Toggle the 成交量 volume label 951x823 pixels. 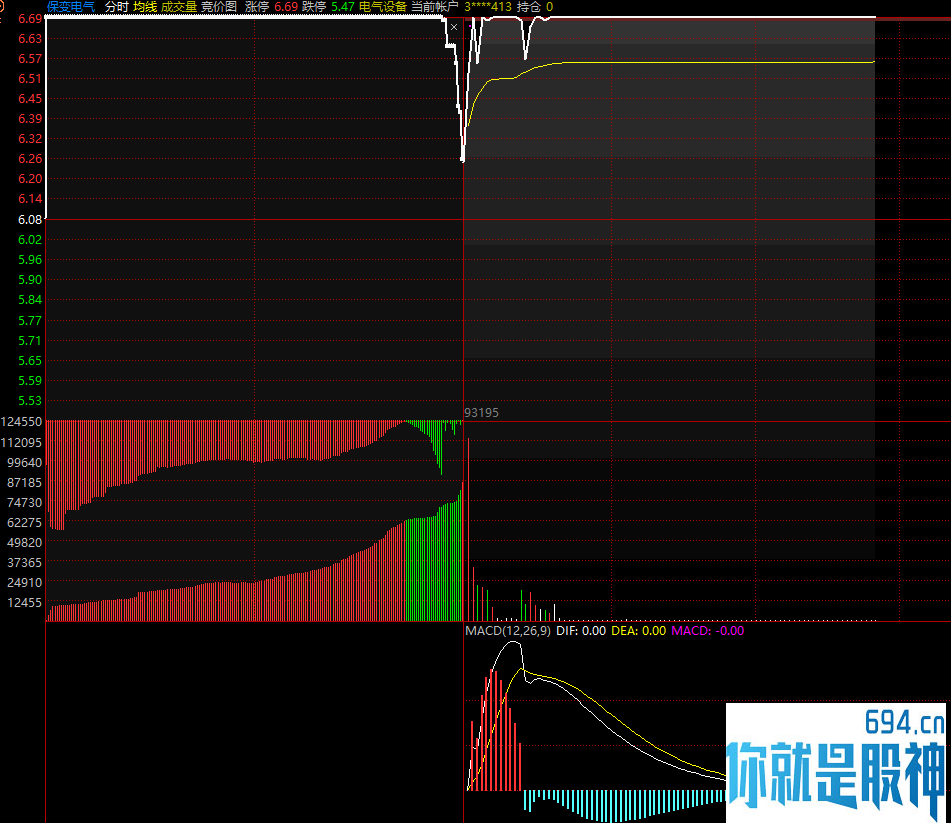[179, 7]
